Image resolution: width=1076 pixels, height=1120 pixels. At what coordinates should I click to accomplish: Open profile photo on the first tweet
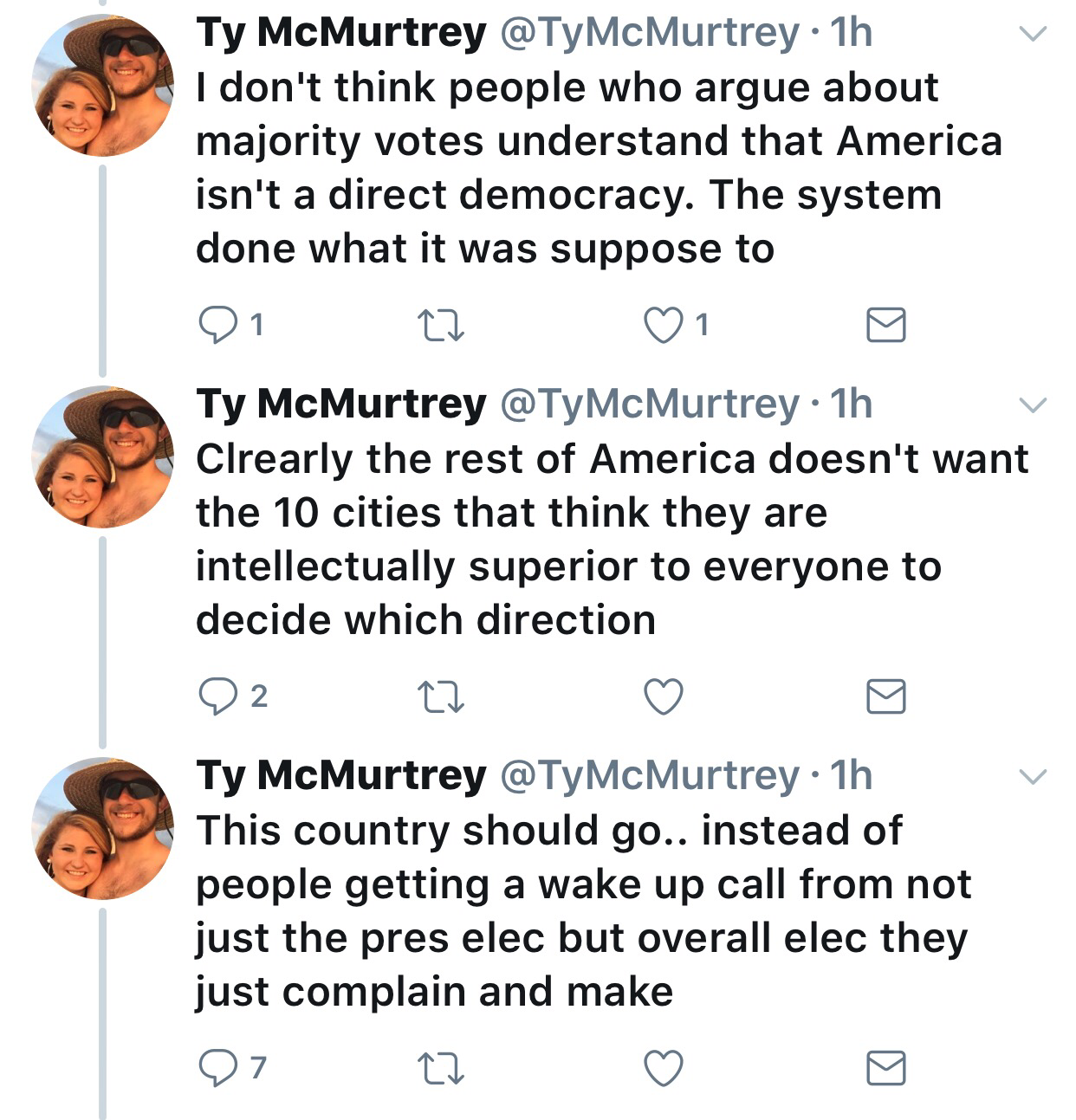[102, 85]
